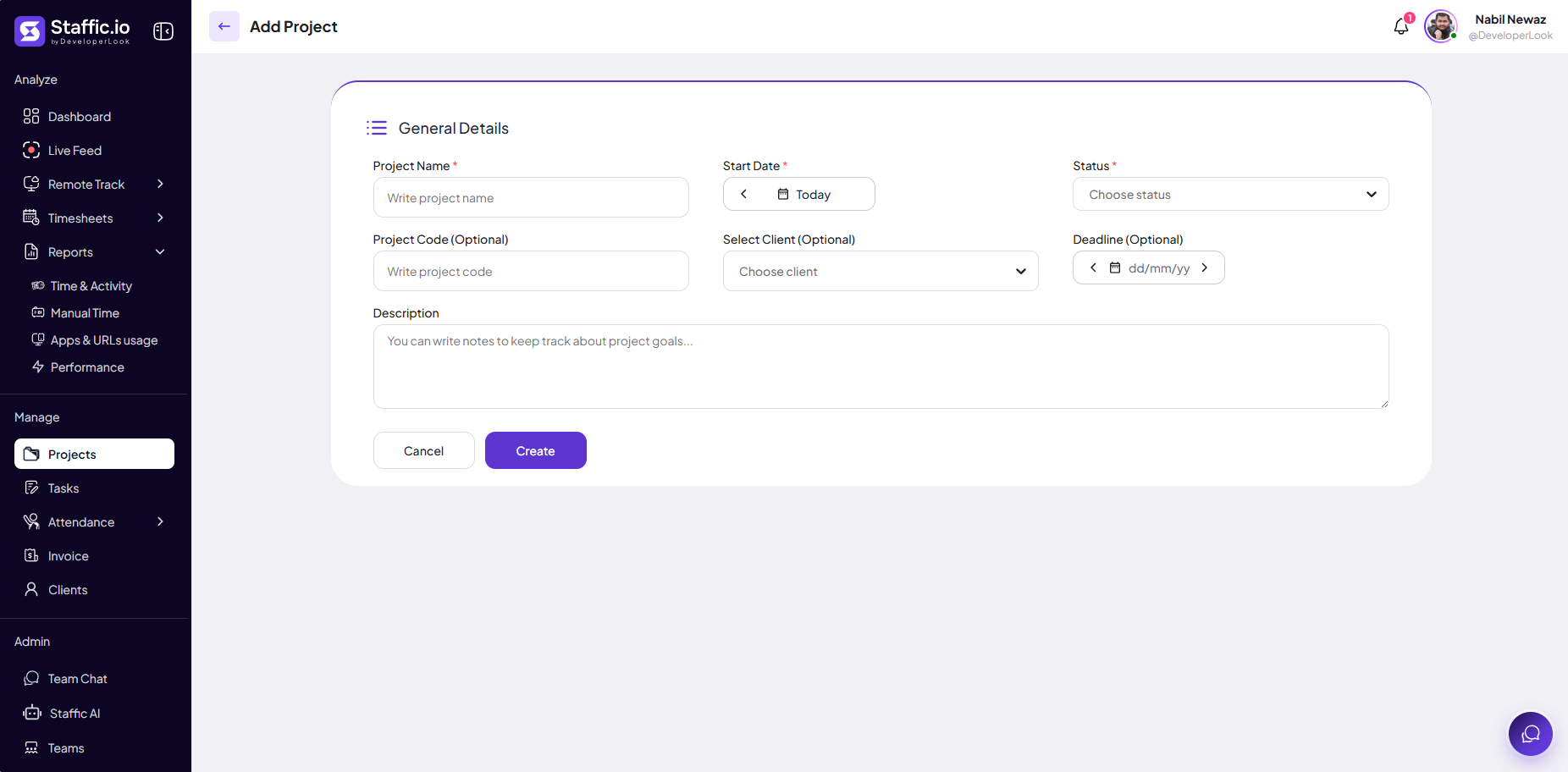Click the Apps & URLs usage icon
This screenshot has height=772, width=1568.
(38, 339)
